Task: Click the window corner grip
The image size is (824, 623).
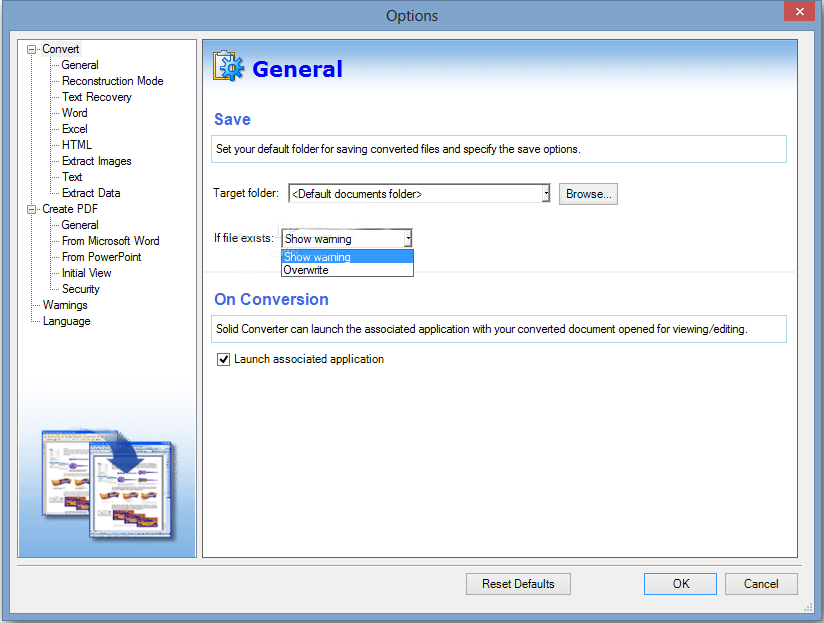Action: (809, 608)
